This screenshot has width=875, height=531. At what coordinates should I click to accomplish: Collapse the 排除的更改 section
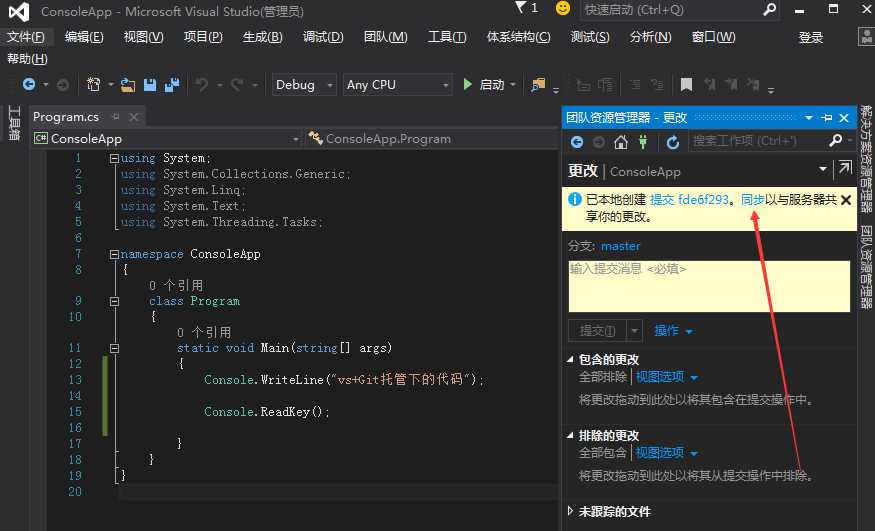tap(570, 435)
